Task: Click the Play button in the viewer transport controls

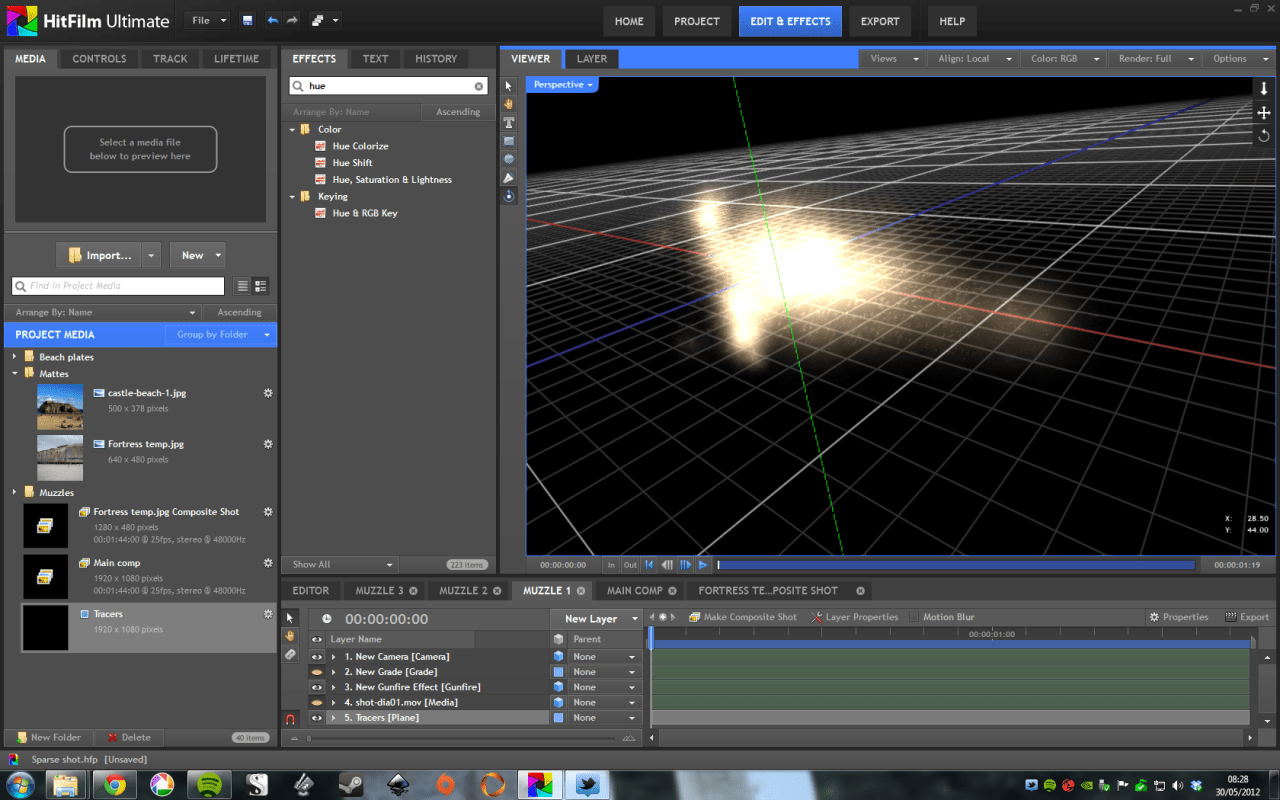Action: click(x=703, y=564)
